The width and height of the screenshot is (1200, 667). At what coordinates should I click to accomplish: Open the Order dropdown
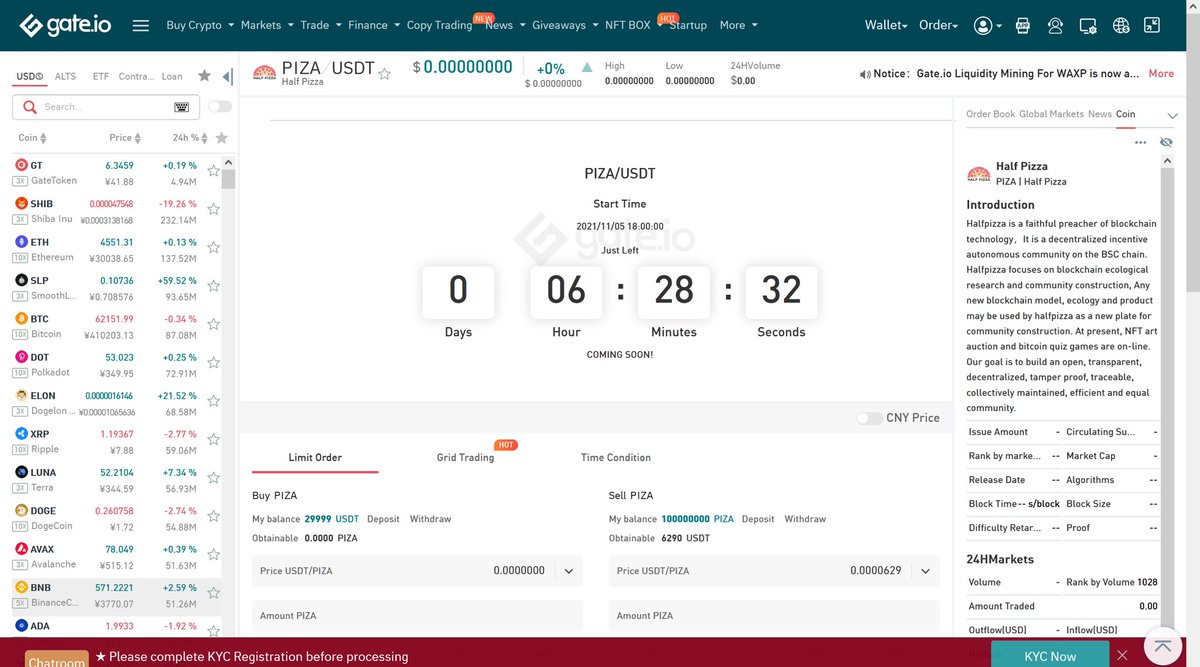tap(938, 25)
